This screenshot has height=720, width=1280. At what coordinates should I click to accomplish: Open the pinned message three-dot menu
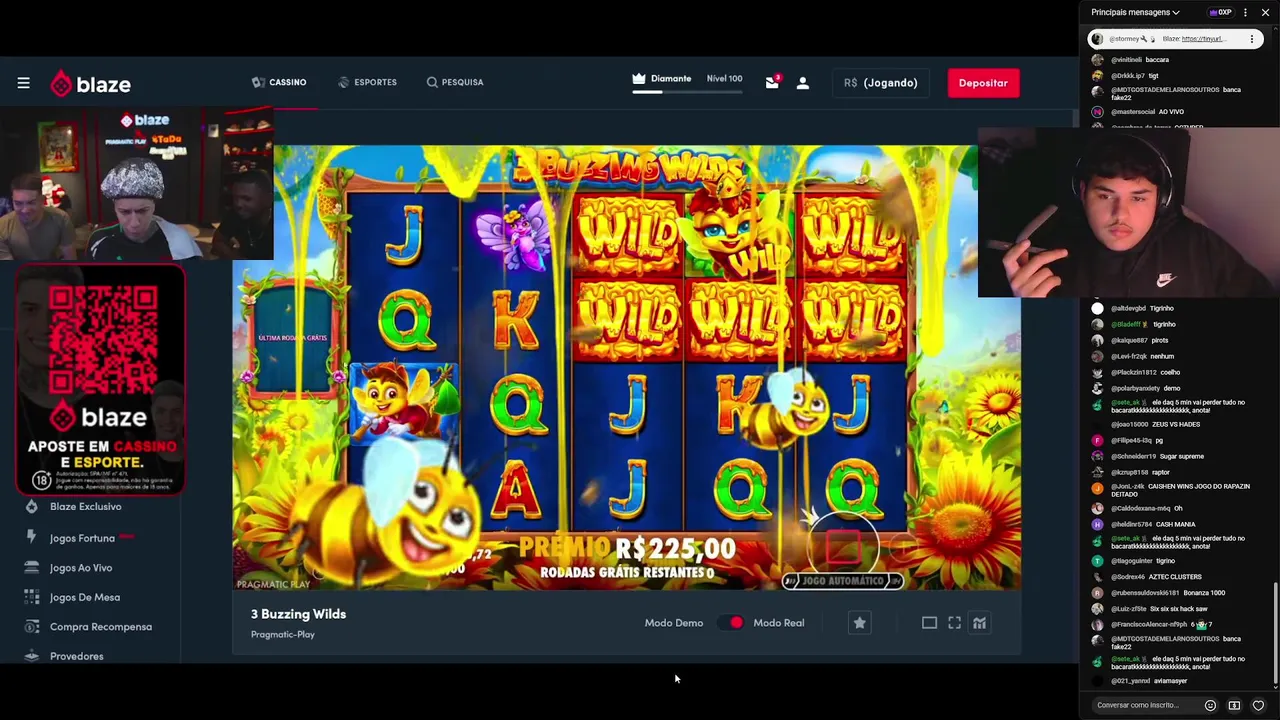click(x=1251, y=39)
